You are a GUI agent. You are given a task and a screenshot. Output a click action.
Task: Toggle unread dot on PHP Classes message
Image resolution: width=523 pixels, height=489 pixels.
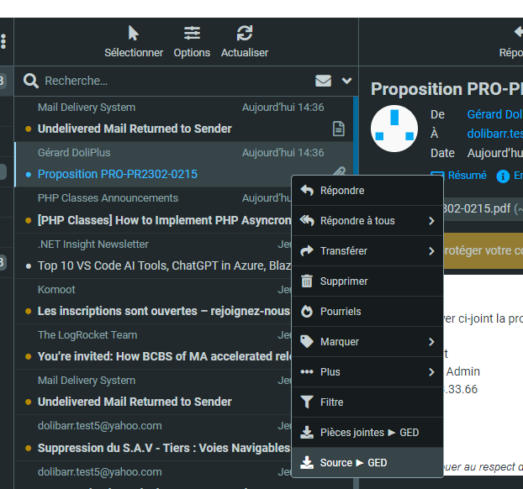tap(28, 220)
